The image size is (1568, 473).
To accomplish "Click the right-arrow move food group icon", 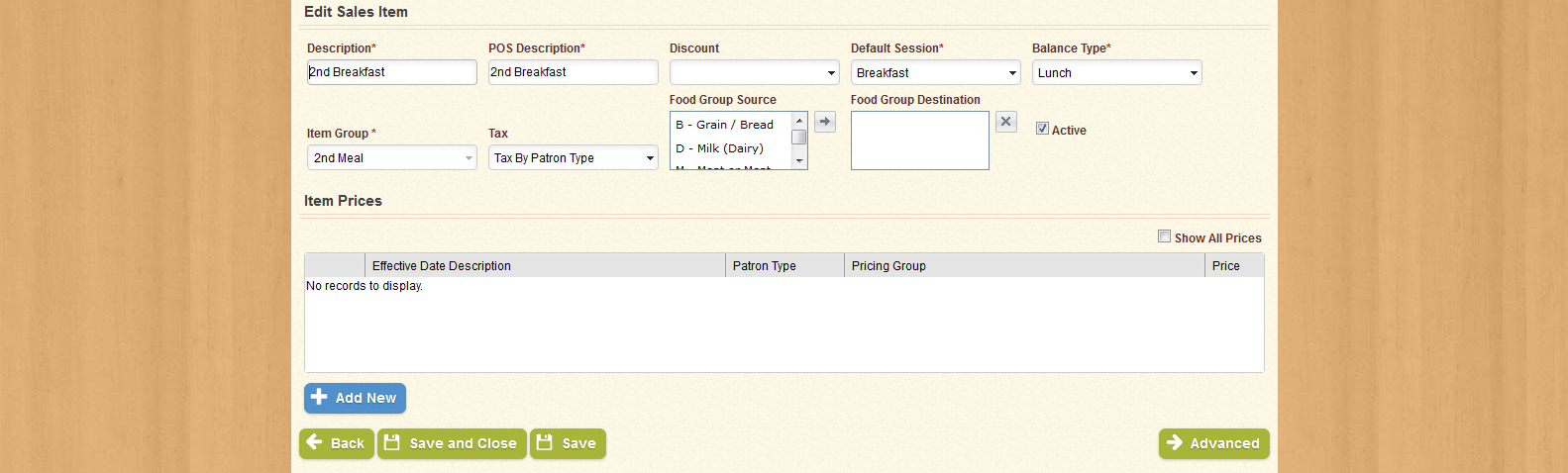I will 825,122.
